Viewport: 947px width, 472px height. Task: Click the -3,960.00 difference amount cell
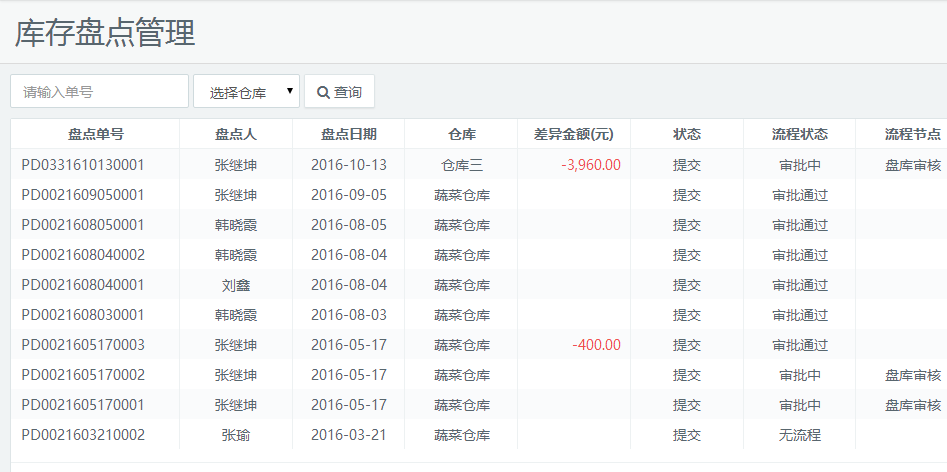(x=591, y=165)
